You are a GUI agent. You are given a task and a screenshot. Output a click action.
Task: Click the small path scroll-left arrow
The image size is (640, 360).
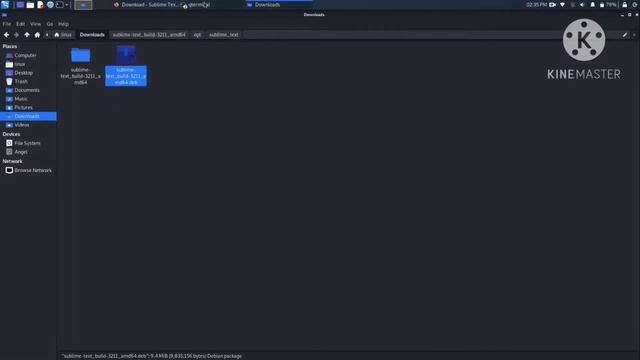pos(47,35)
